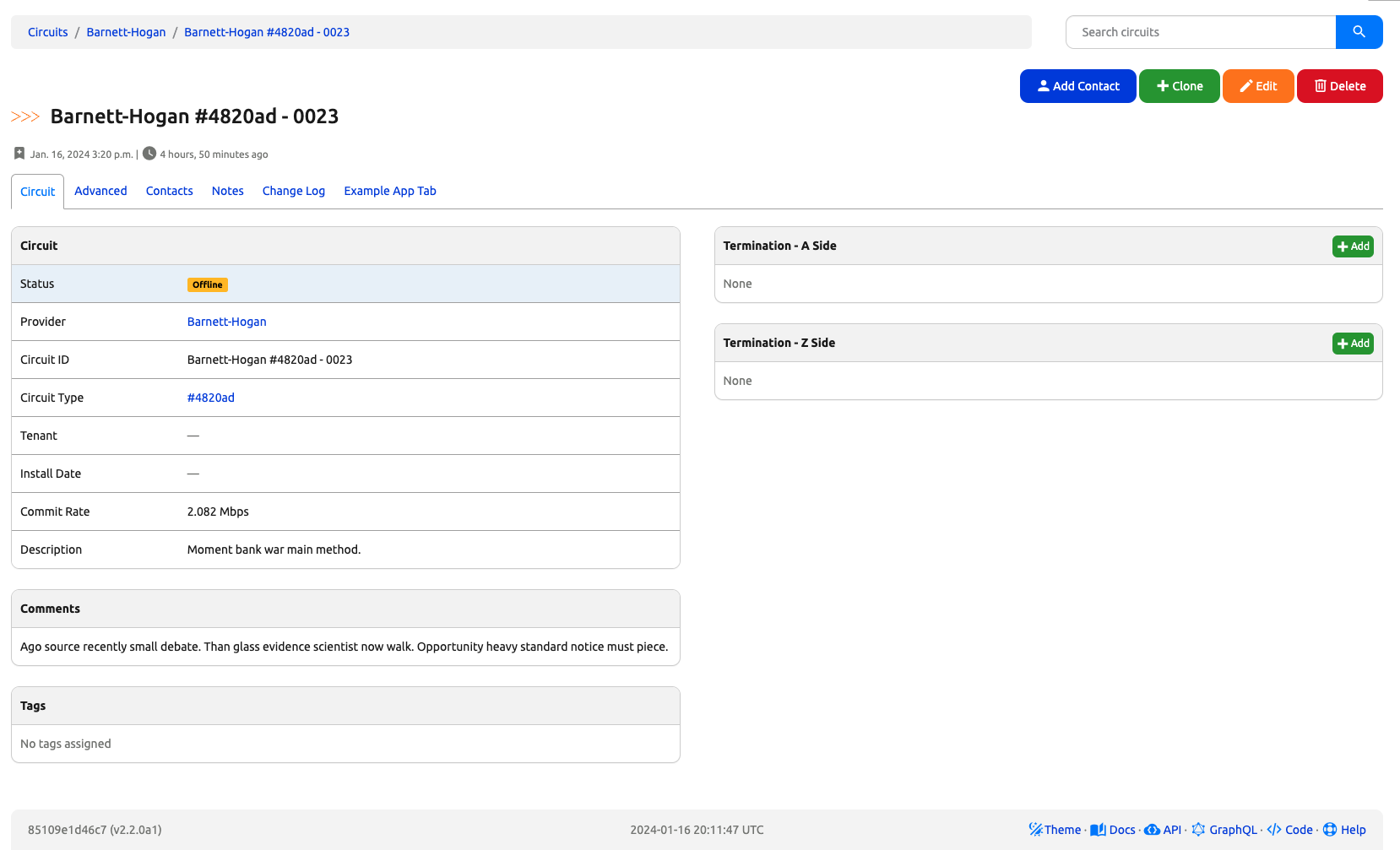This screenshot has width=1400, height=850.
Task: Open GraphQL explorer from footer
Action: coord(1224,830)
